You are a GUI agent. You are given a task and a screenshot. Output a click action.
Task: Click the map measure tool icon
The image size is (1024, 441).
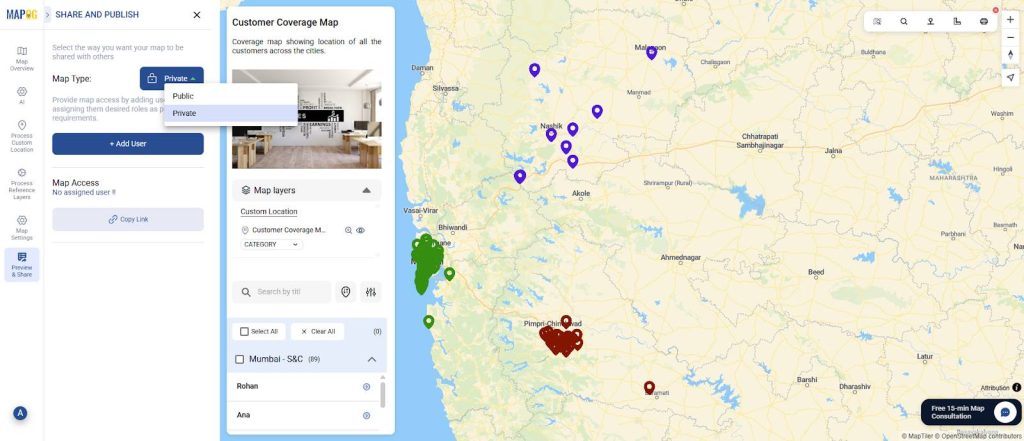[957, 21]
